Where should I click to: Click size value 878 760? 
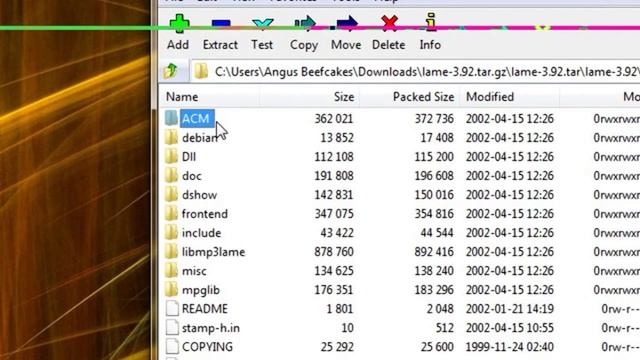coord(334,252)
